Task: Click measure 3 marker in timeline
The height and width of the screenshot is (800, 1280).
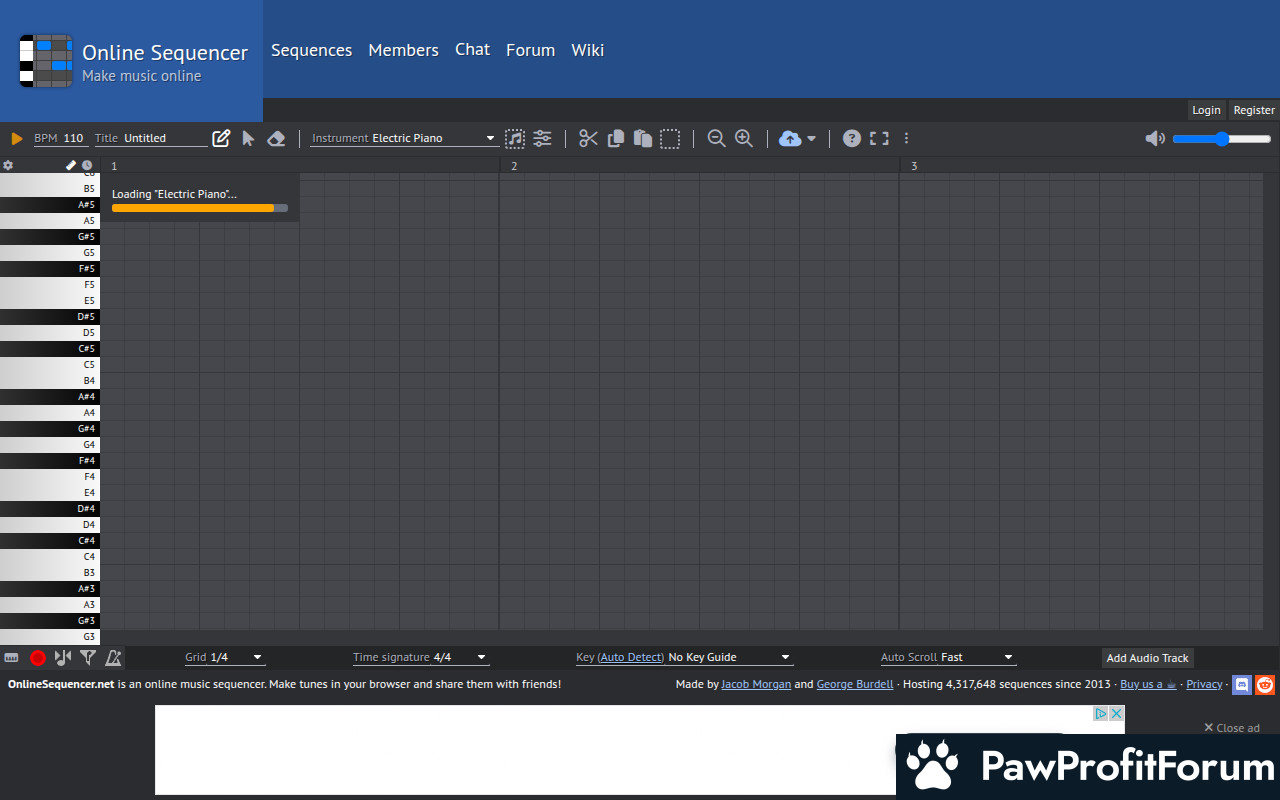Action: (x=914, y=166)
